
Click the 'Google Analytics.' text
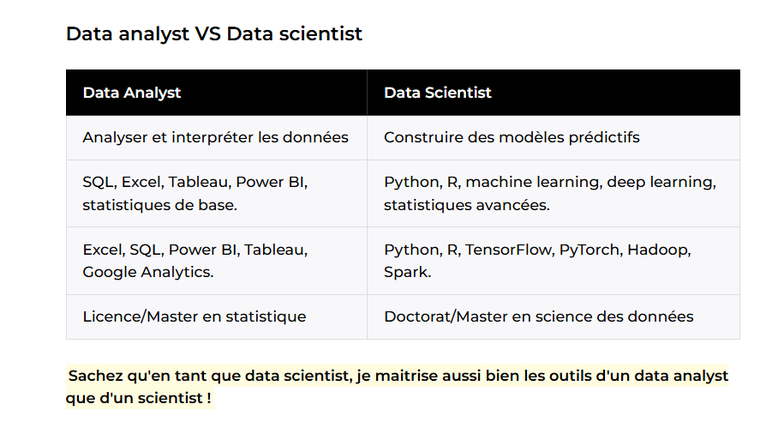(x=148, y=272)
